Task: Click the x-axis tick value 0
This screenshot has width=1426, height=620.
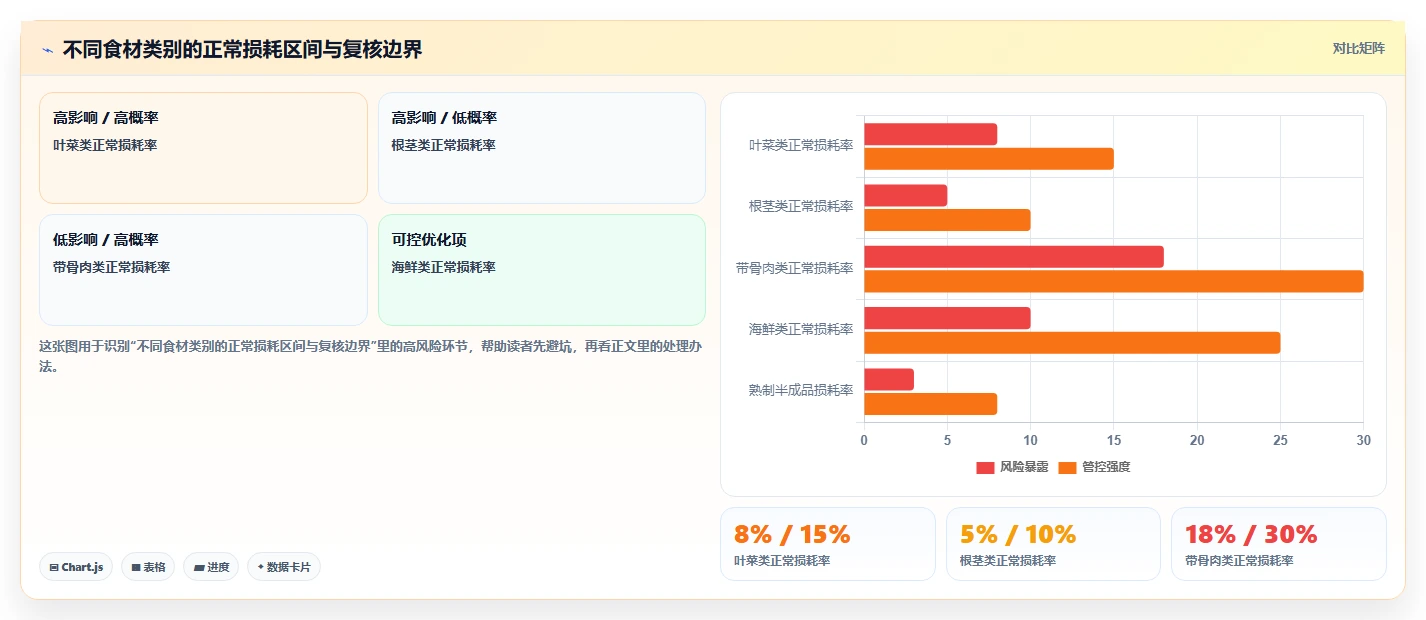Action: (864, 441)
